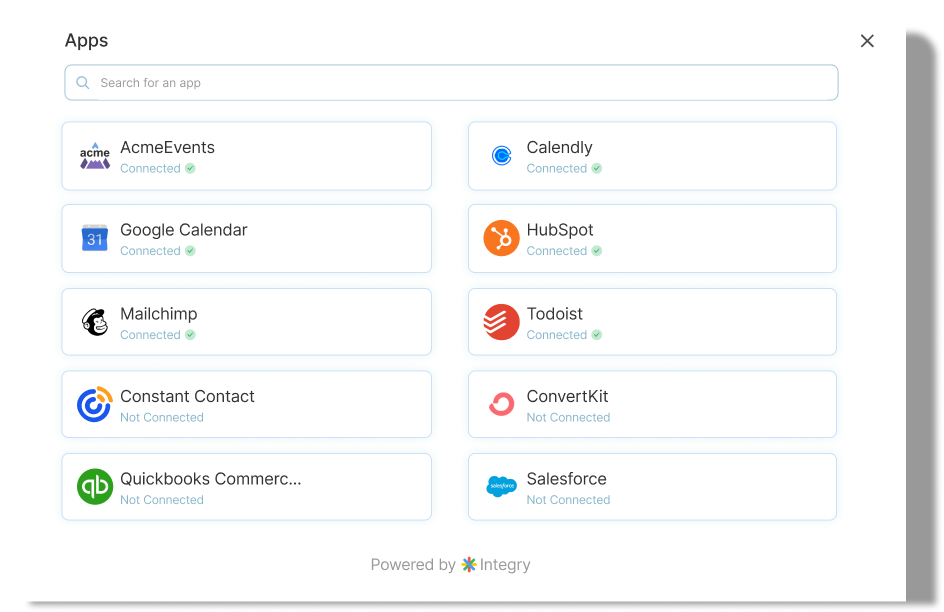The width and height of the screenshot is (944, 612).
Task: Focus the Search for an app field
Action: click(452, 82)
